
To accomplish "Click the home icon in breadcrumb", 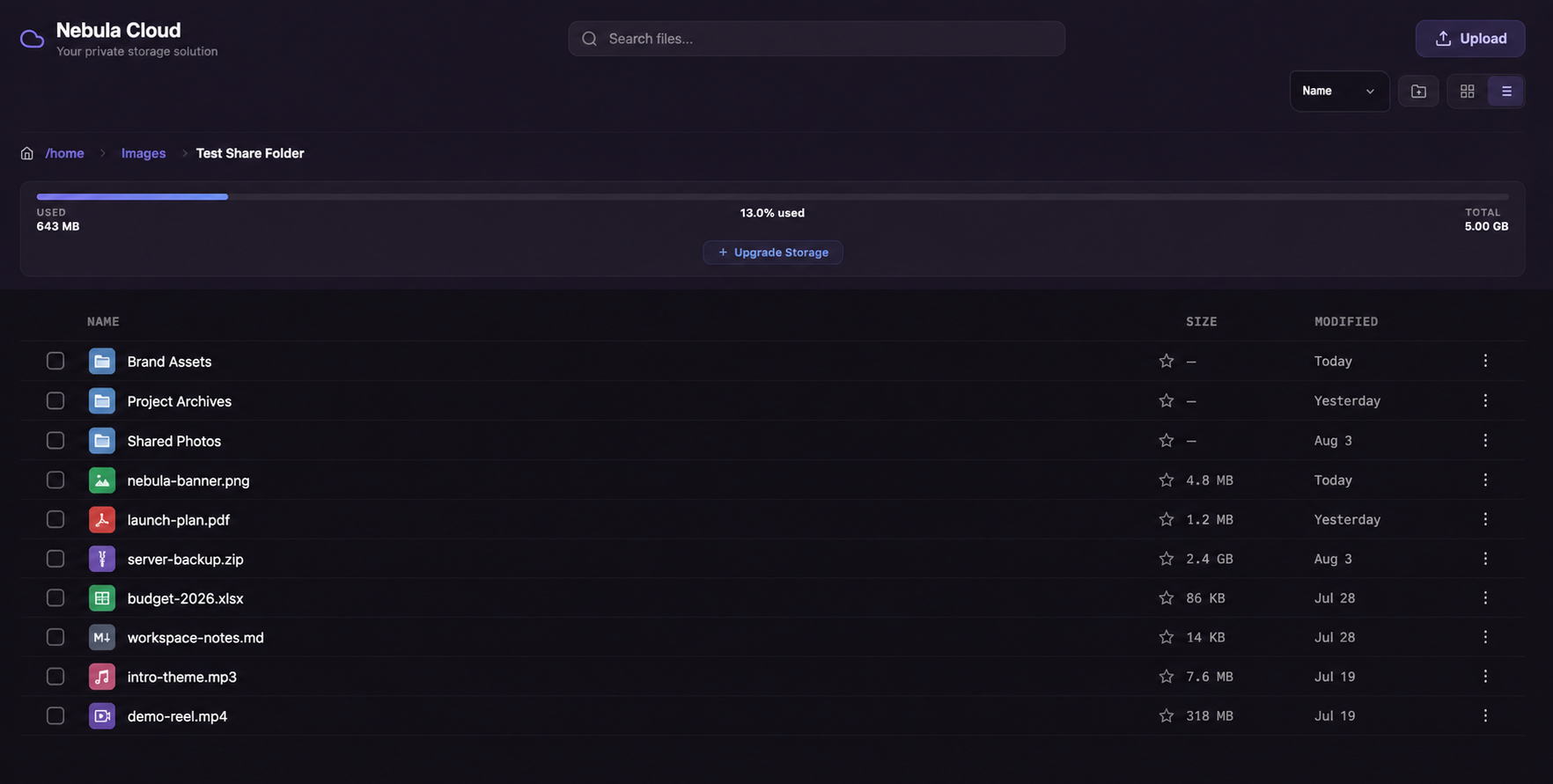I will 27,153.
